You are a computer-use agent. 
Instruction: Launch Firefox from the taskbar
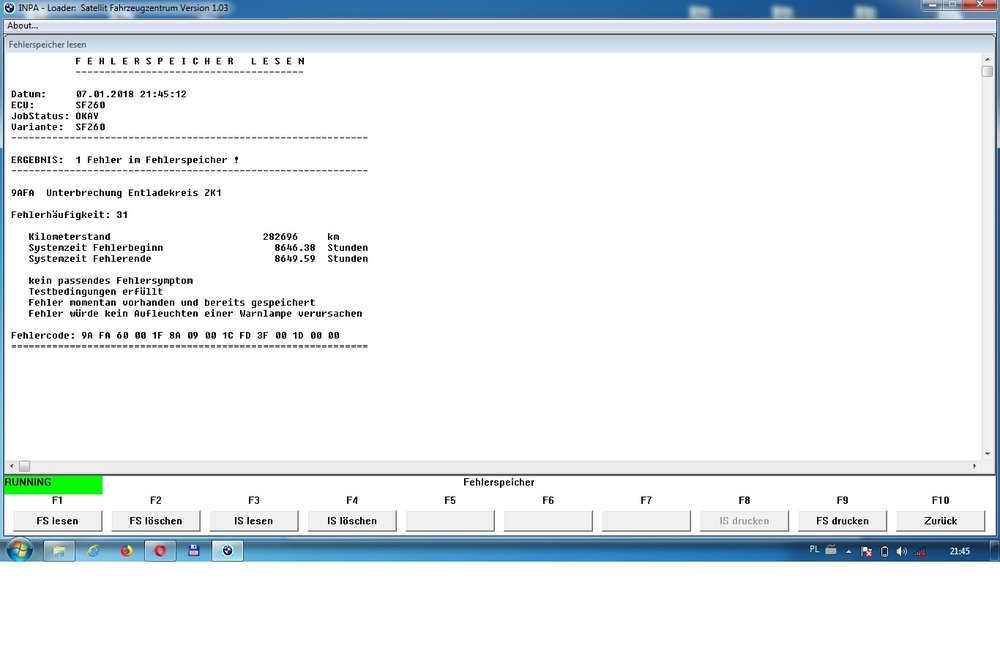126,550
